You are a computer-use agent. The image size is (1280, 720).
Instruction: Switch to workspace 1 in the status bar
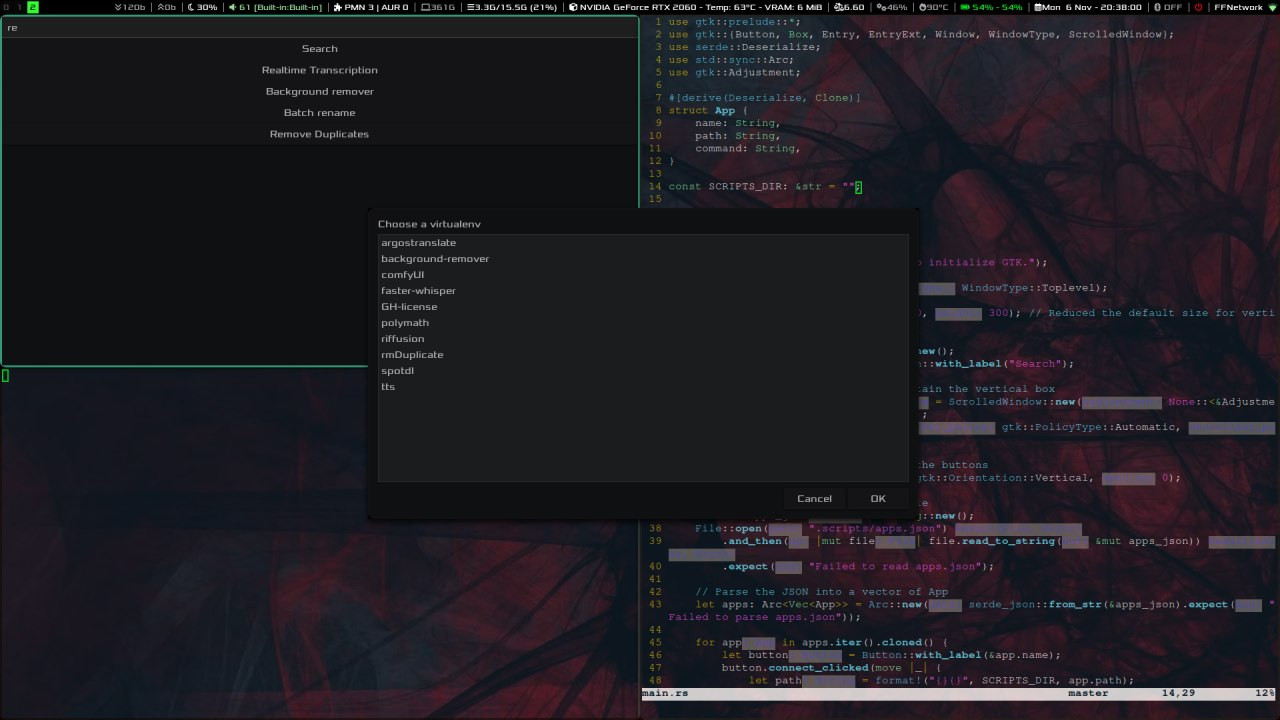coord(18,7)
